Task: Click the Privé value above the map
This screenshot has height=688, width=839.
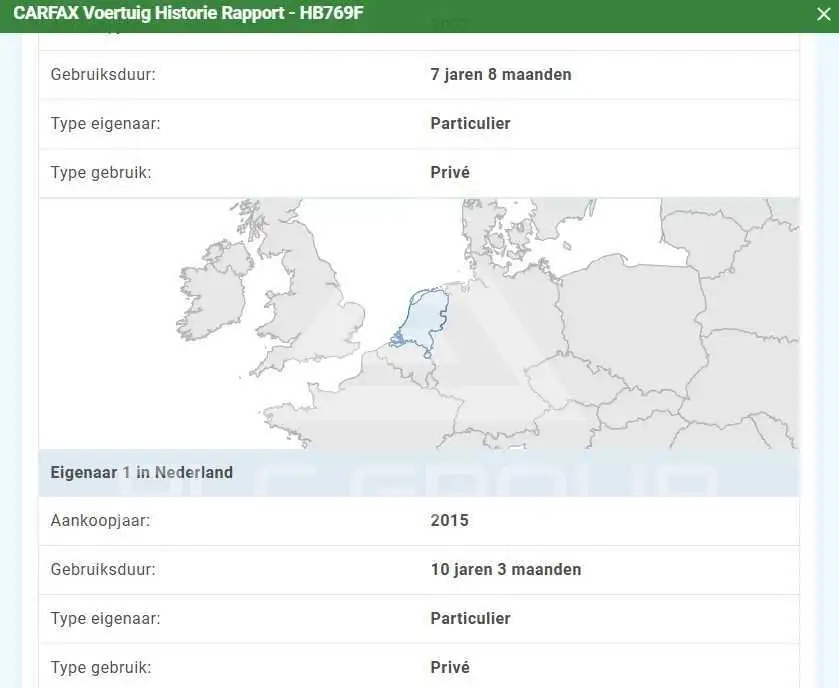Action: click(450, 172)
